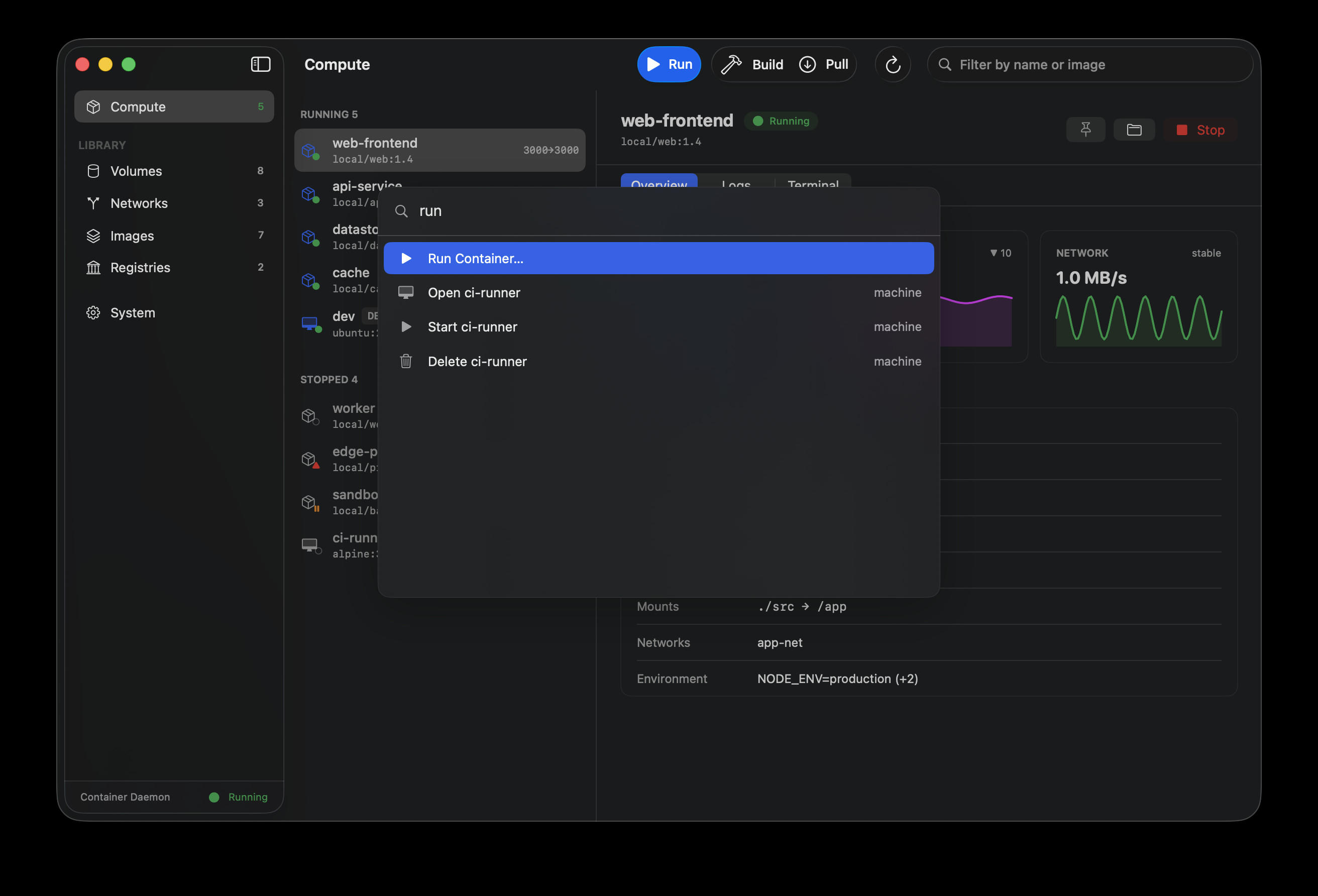The image size is (1318, 896).
Task: Click the play icon beside Start ci-runner
Action: [406, 326]
